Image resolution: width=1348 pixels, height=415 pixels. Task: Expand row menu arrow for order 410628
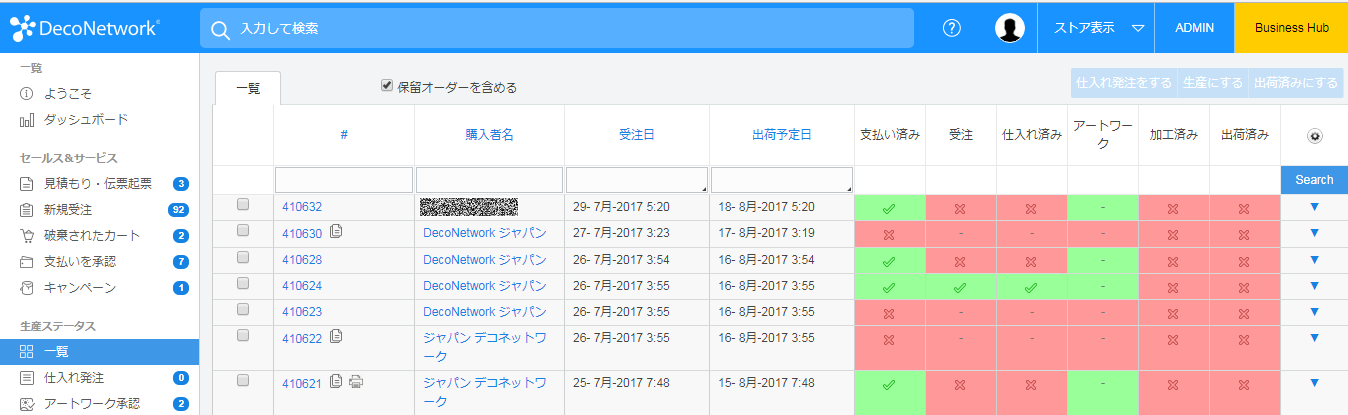click(1314, 259)
